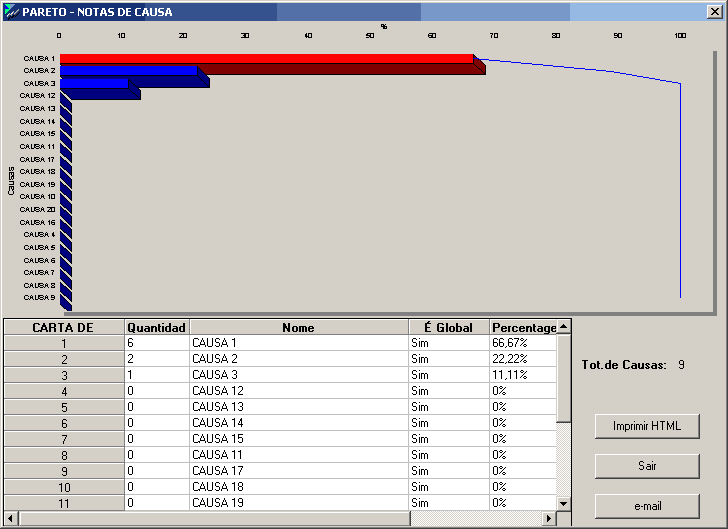
Task: Click the horizontal scrollbar right arrow
Action: (549, 518)
